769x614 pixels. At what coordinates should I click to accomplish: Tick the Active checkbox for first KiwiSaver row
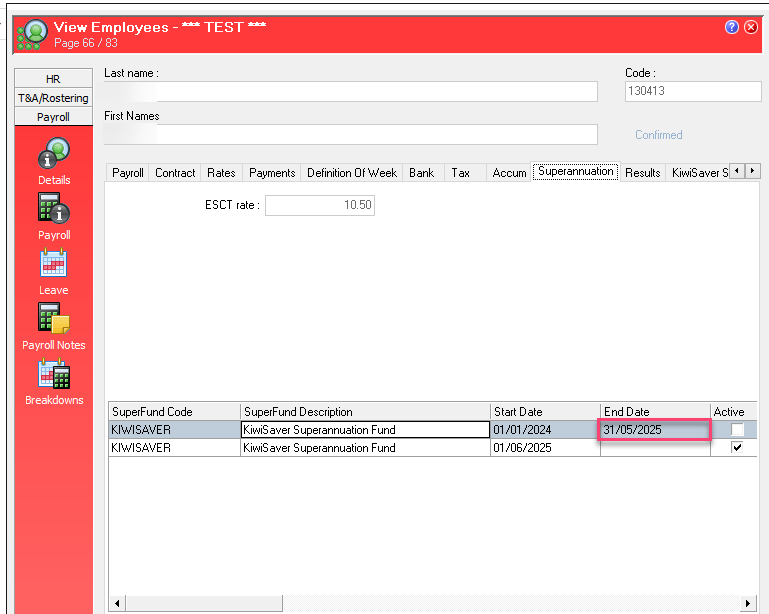click(x=737, y=430)
